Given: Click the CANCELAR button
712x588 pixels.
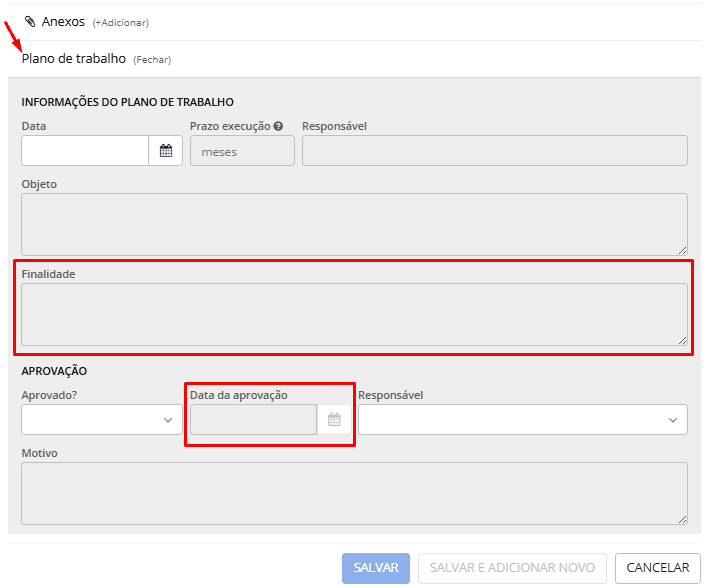Looking at the screenshot, I should pos(657,568).
